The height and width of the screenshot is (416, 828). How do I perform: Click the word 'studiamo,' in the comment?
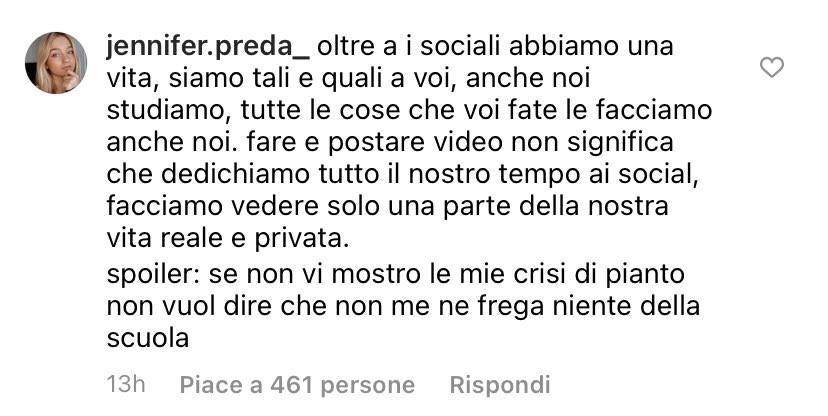(170, 111)
